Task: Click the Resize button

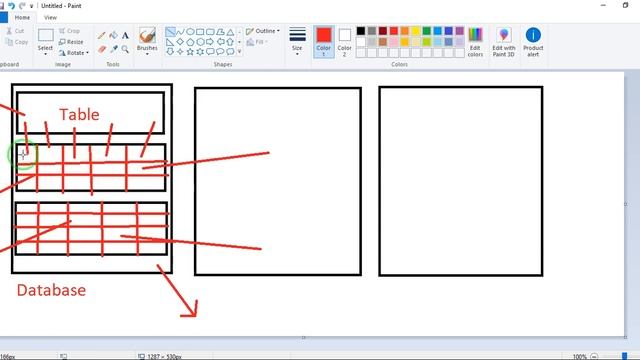Action: [71, 42]
